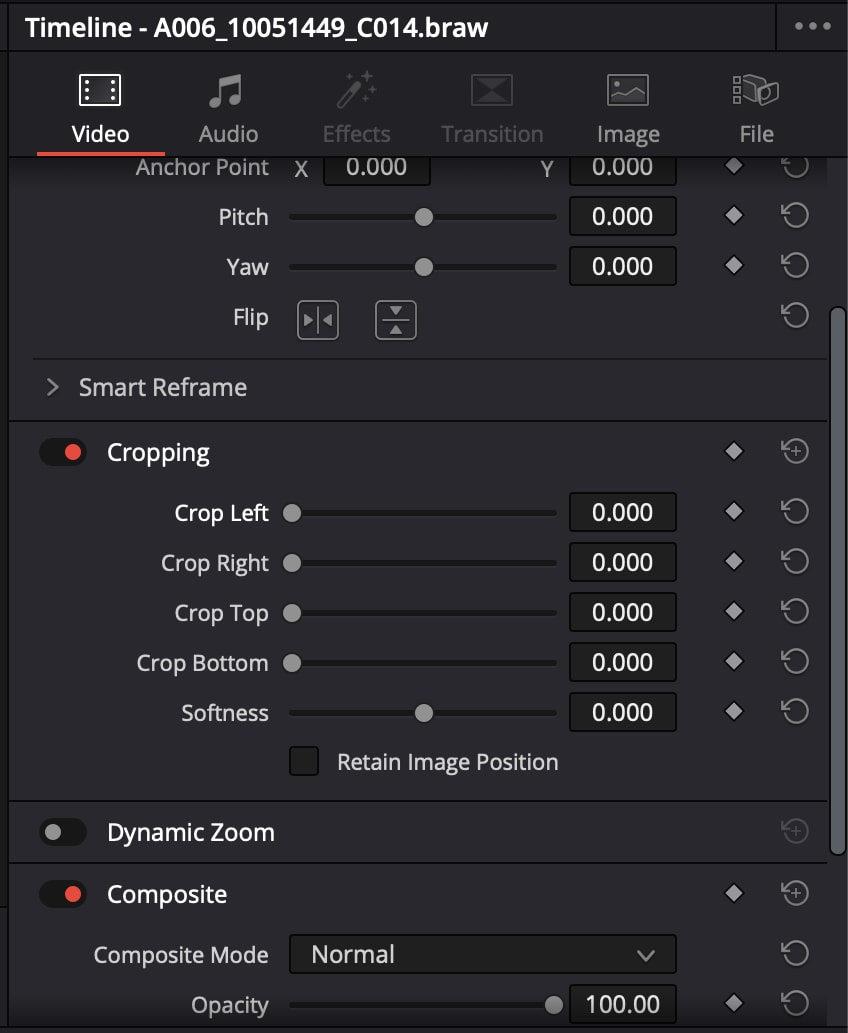This screenshot has height=1033, width=848.
Task: Reset the Crop Bottom value
Action: 795,661
